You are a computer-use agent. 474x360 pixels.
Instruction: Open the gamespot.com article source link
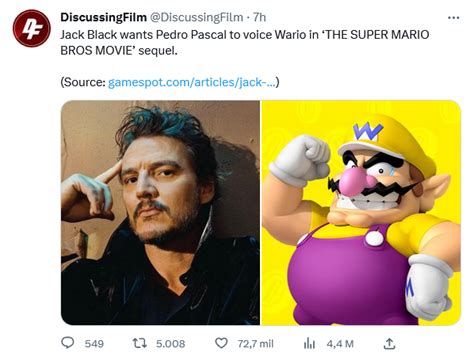coord(192,82)
